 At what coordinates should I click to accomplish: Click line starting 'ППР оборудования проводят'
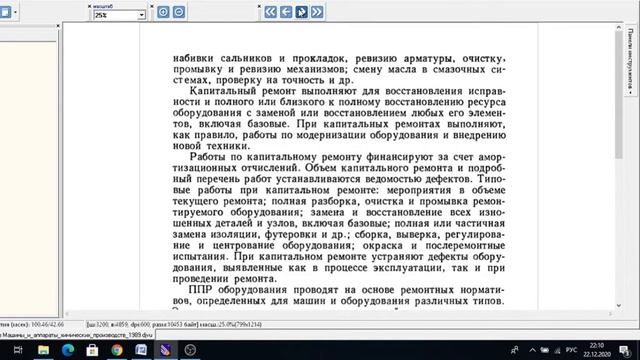(x=346, y=289)
